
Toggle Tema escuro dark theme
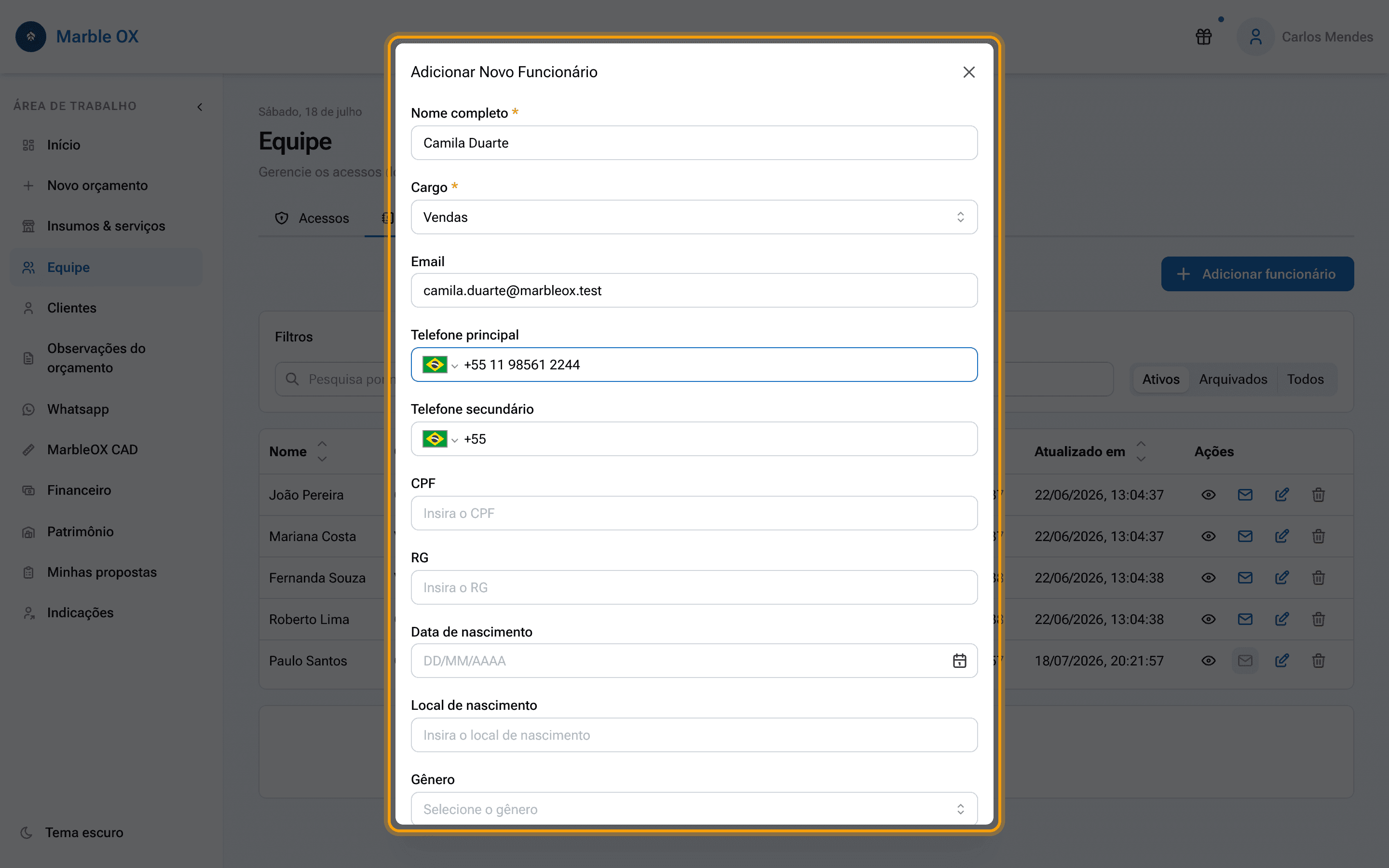[72, 832]
